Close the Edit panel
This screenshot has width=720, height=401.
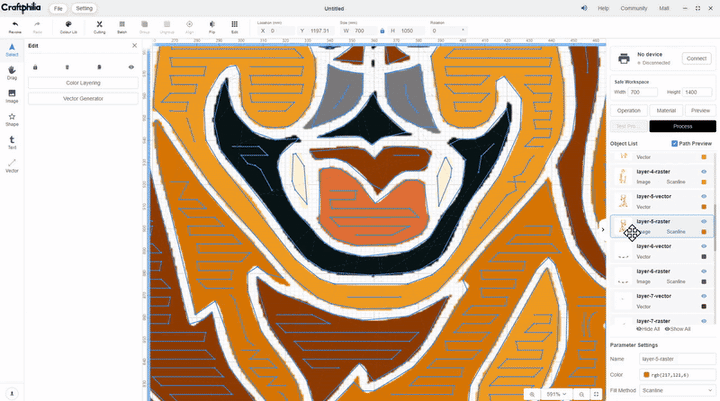135,45
